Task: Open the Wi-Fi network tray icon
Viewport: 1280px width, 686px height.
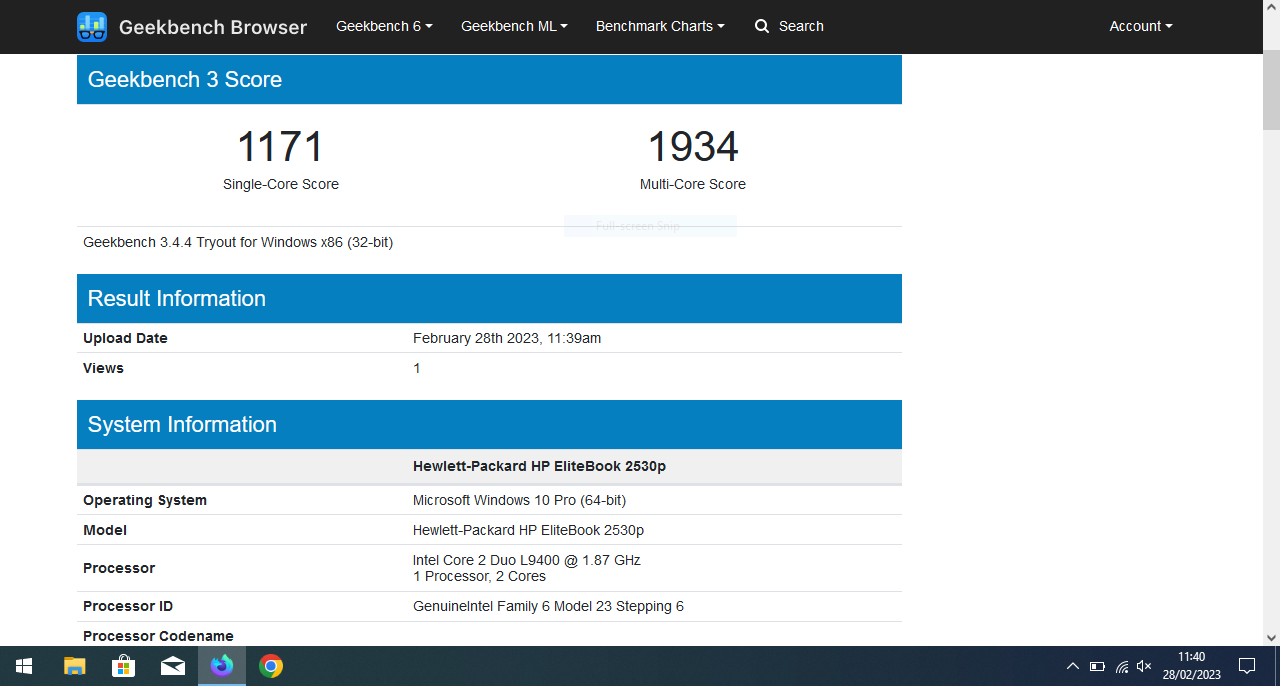Action: (1121, 666)
